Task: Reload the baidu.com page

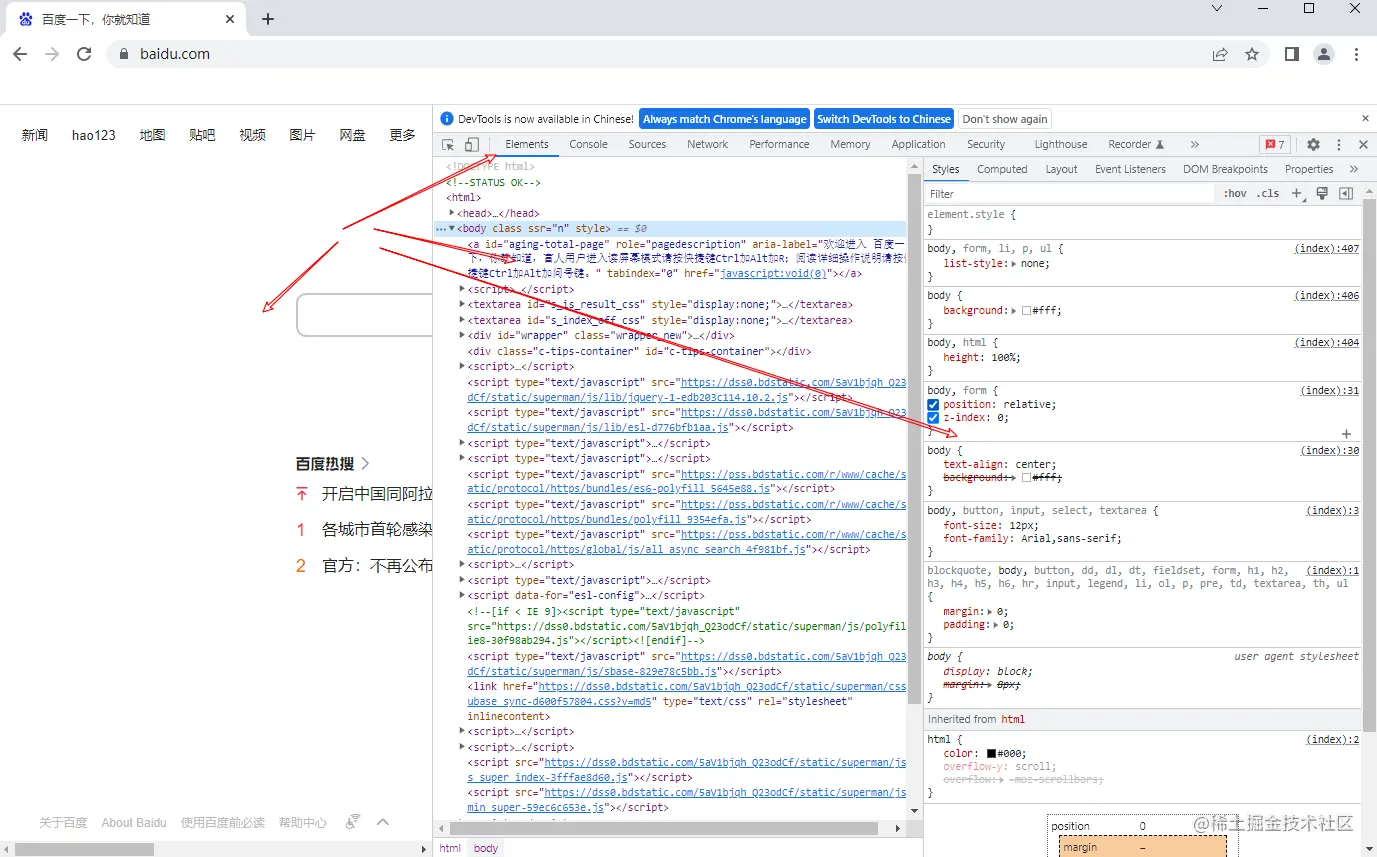Action: [x=84, y=54]
